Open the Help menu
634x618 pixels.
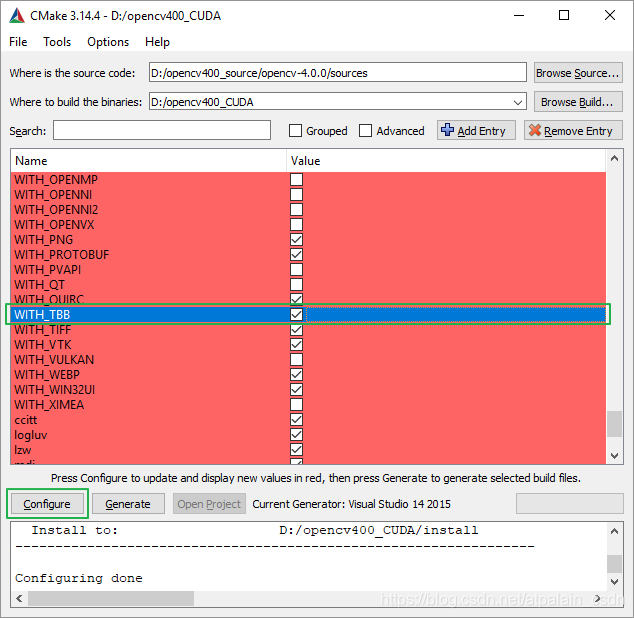pyautogui.click(x=157, y=42)
